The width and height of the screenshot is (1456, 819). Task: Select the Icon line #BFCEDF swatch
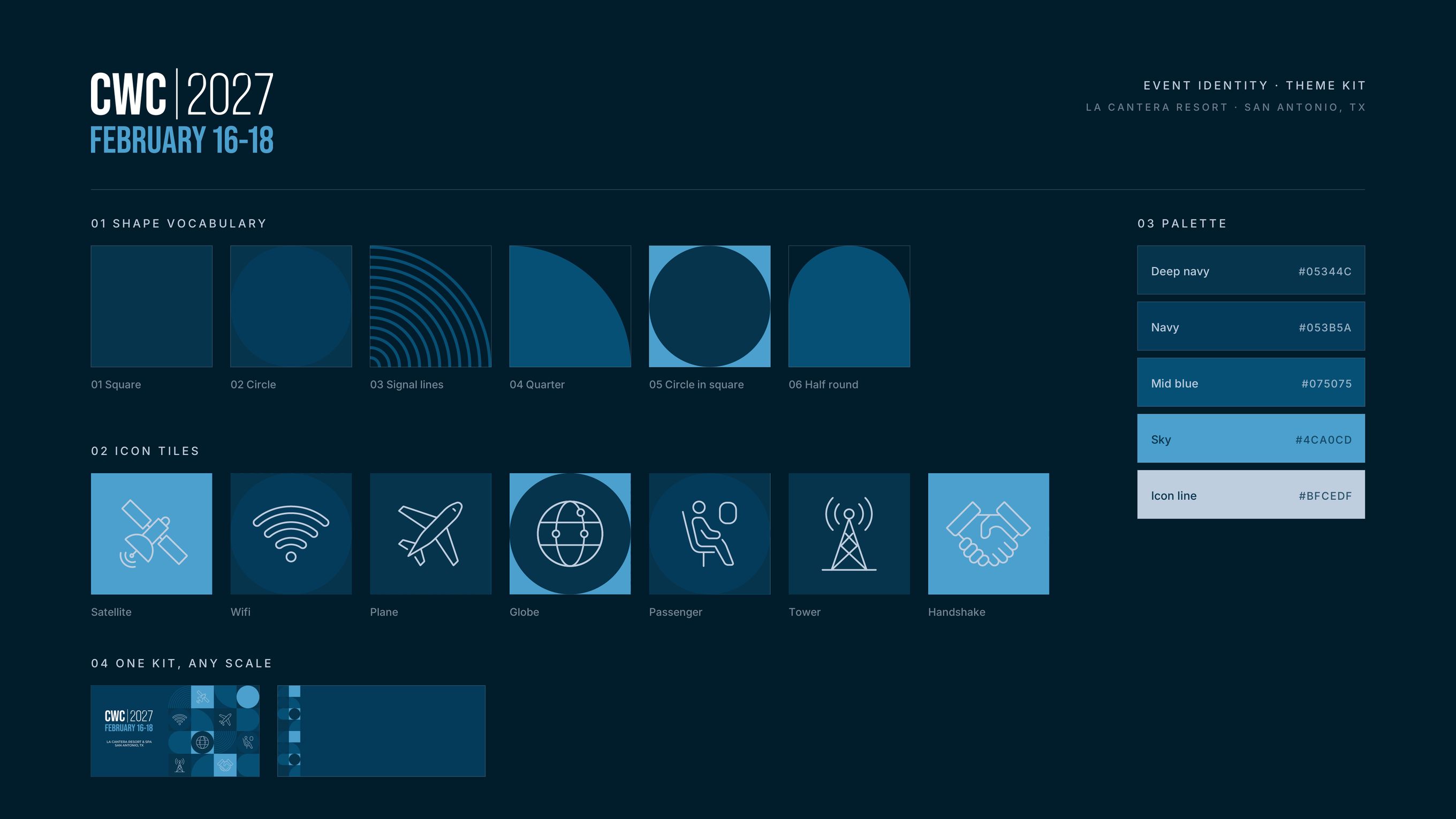(x=1251, y=495)
